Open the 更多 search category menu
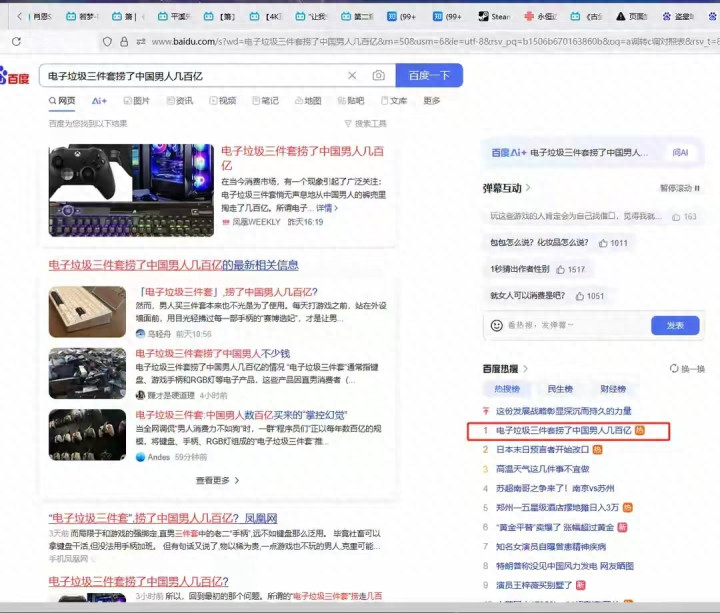The width and height of the screenshot is (720, 613). (431, 101)
